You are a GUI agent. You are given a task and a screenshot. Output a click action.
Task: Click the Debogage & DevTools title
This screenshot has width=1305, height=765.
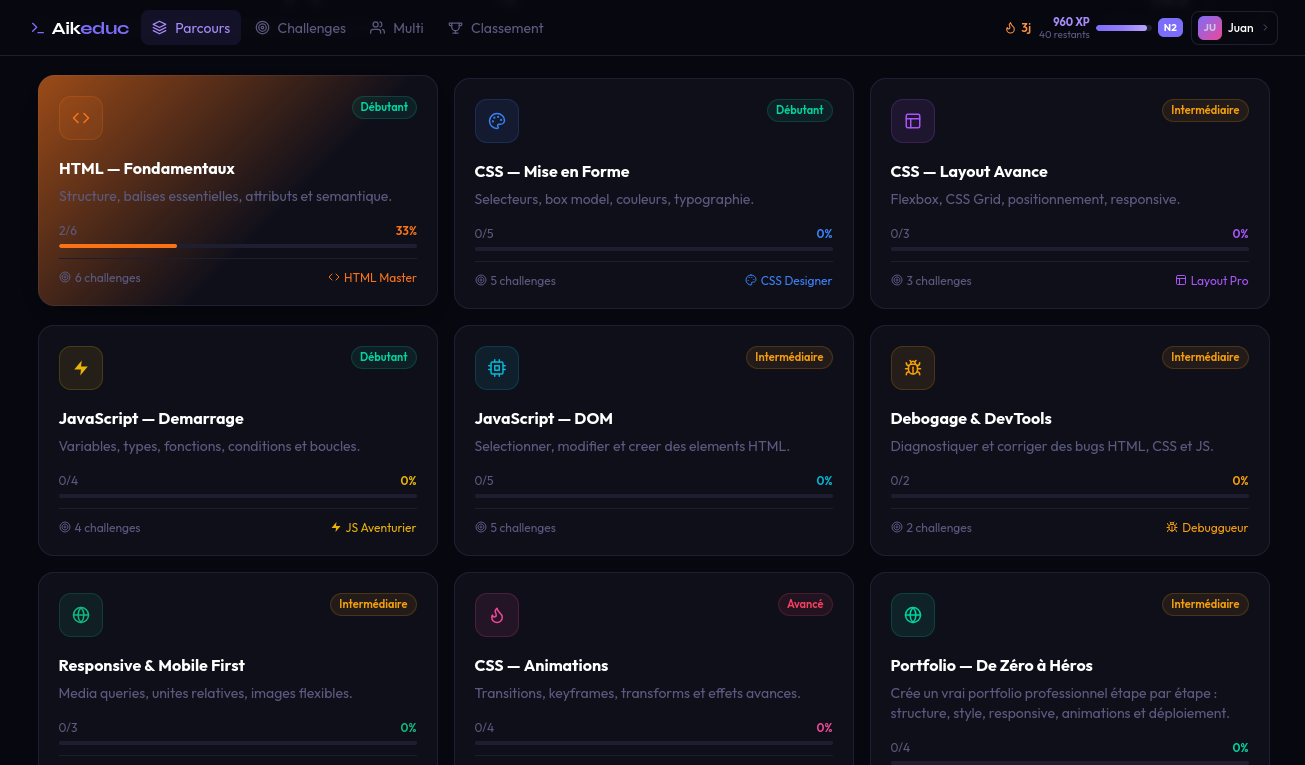(x=971, y=419)
